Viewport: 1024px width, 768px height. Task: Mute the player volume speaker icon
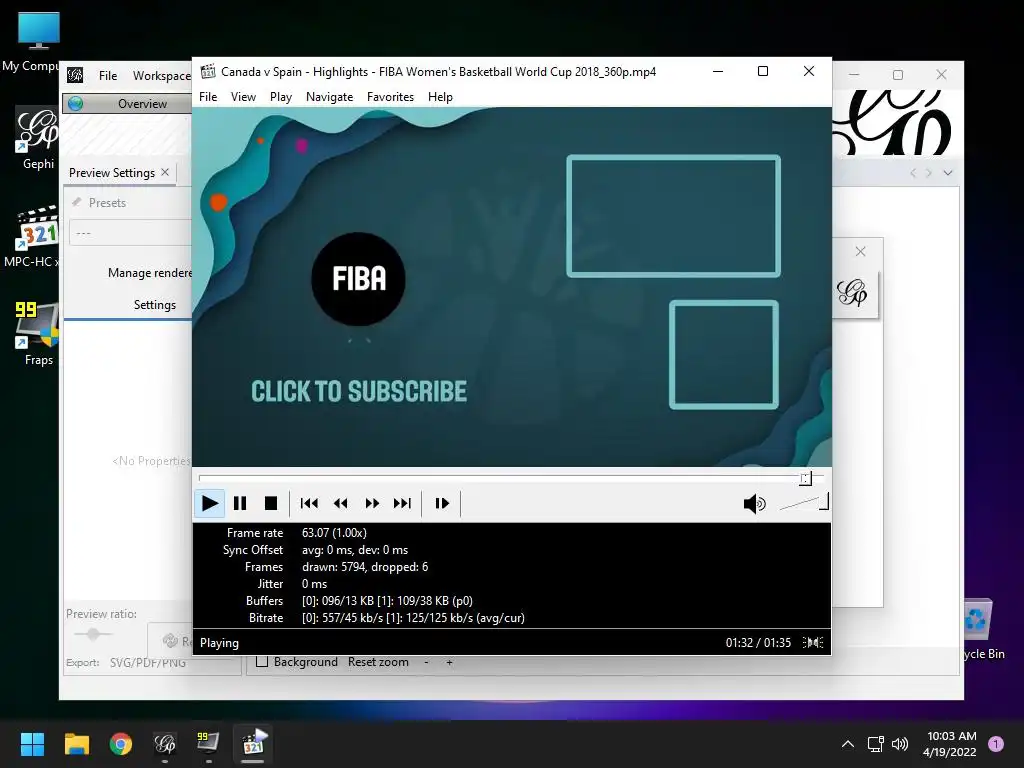[x=754, y=504]
